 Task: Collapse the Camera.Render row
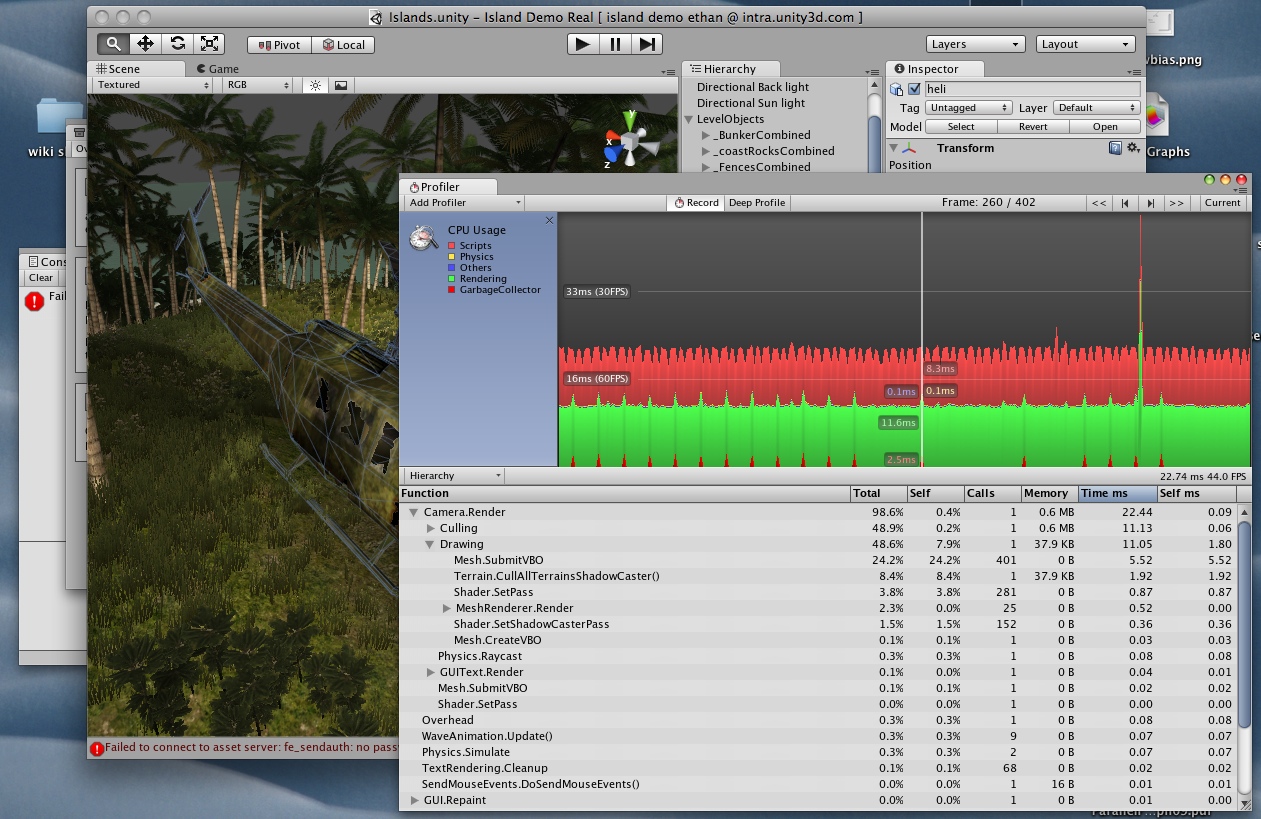pos(414,512)
